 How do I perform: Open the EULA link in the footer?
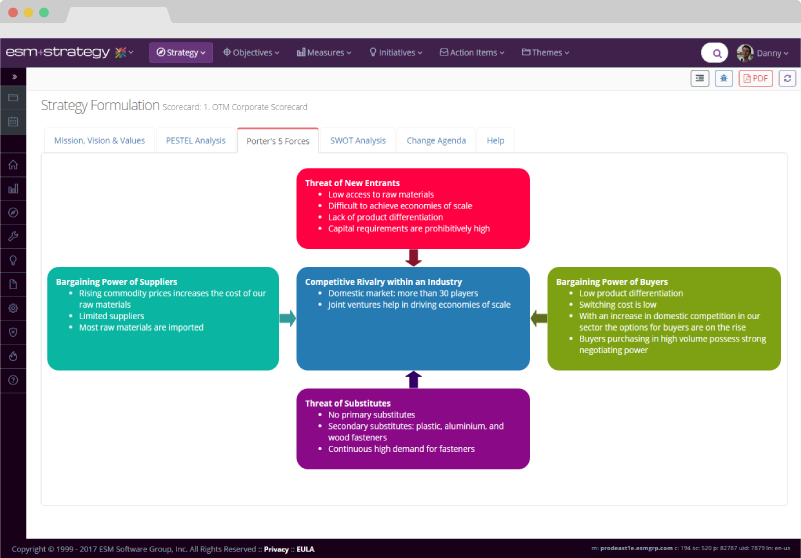click(305, 549)
